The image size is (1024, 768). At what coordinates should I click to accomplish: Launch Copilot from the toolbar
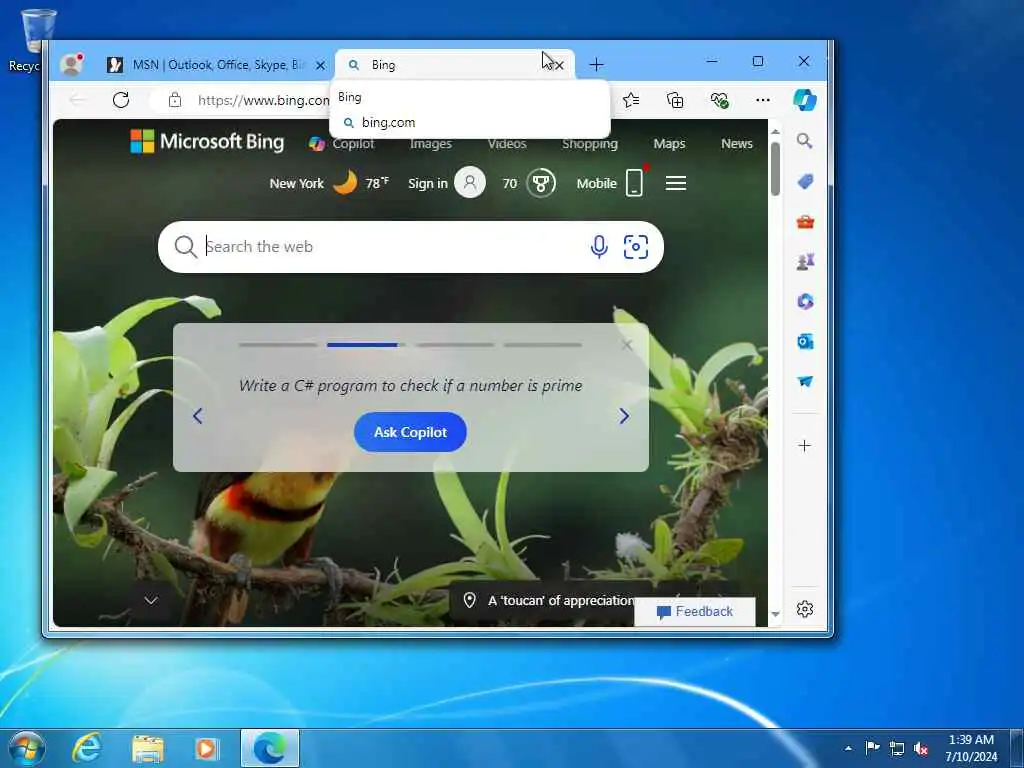pos(805,100)
